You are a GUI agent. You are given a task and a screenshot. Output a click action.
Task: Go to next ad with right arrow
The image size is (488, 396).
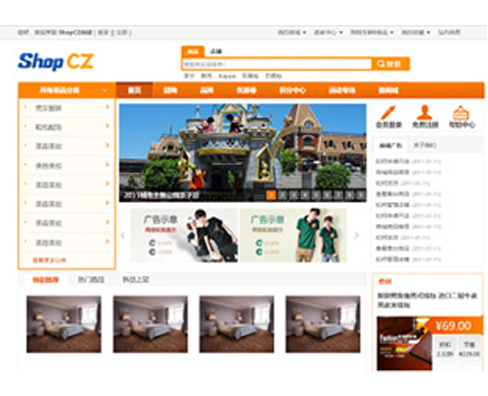tap(356, 235)
